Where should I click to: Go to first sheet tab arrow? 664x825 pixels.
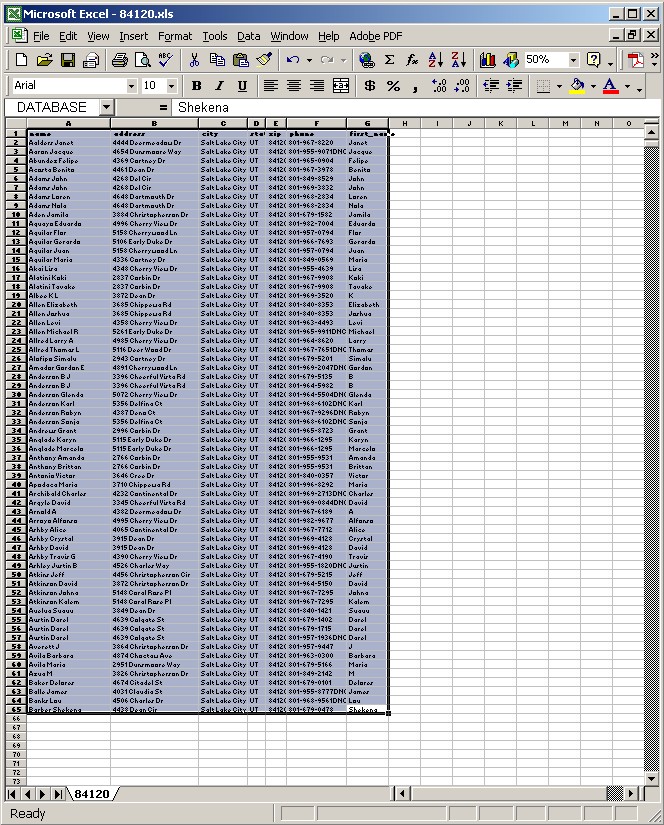click(13, 793)
